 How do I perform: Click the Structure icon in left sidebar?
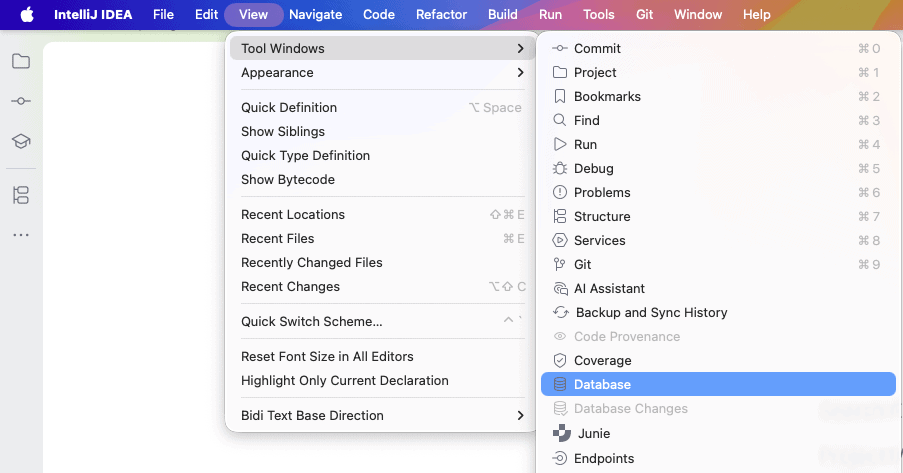21,195
